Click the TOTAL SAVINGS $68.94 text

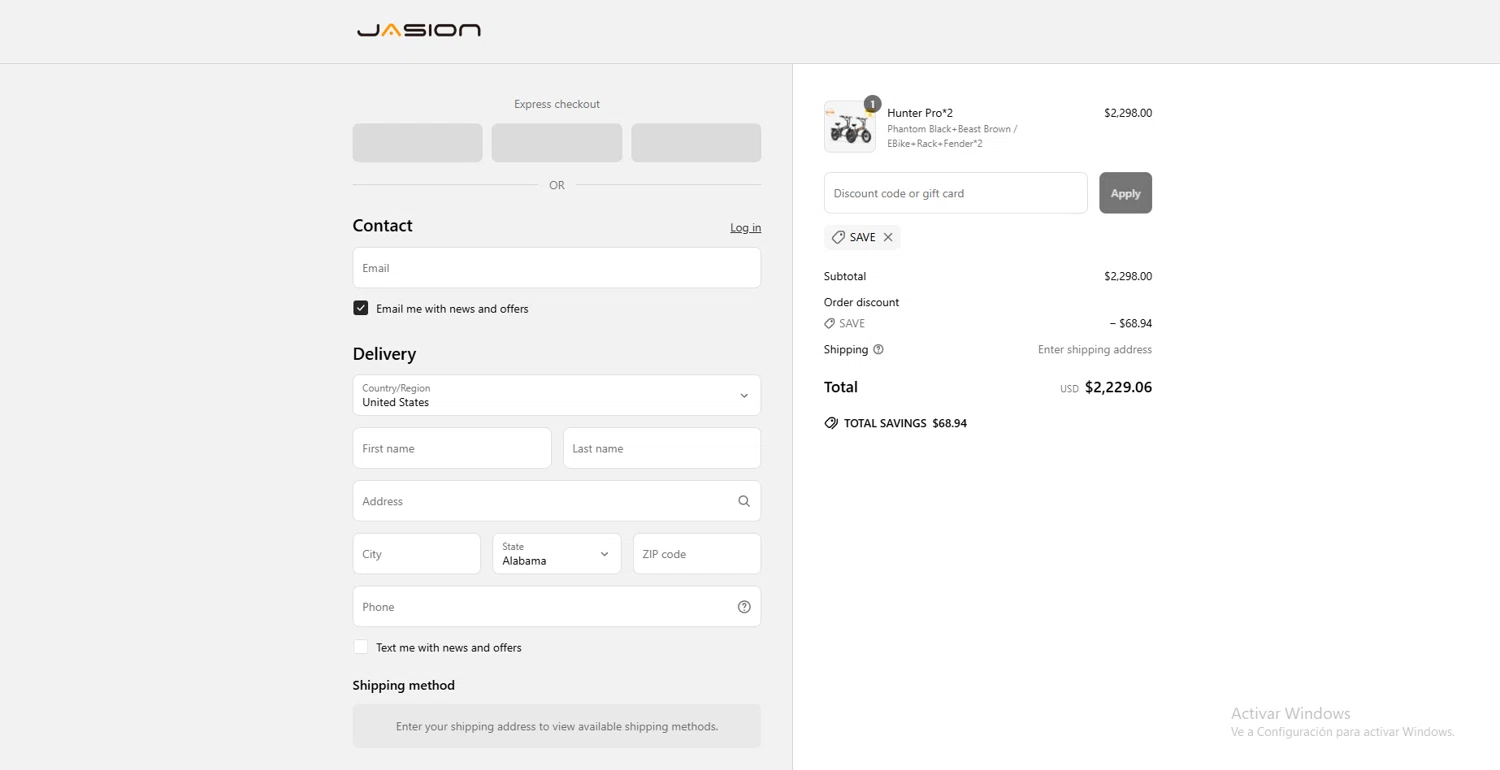(x=905, y=423)
